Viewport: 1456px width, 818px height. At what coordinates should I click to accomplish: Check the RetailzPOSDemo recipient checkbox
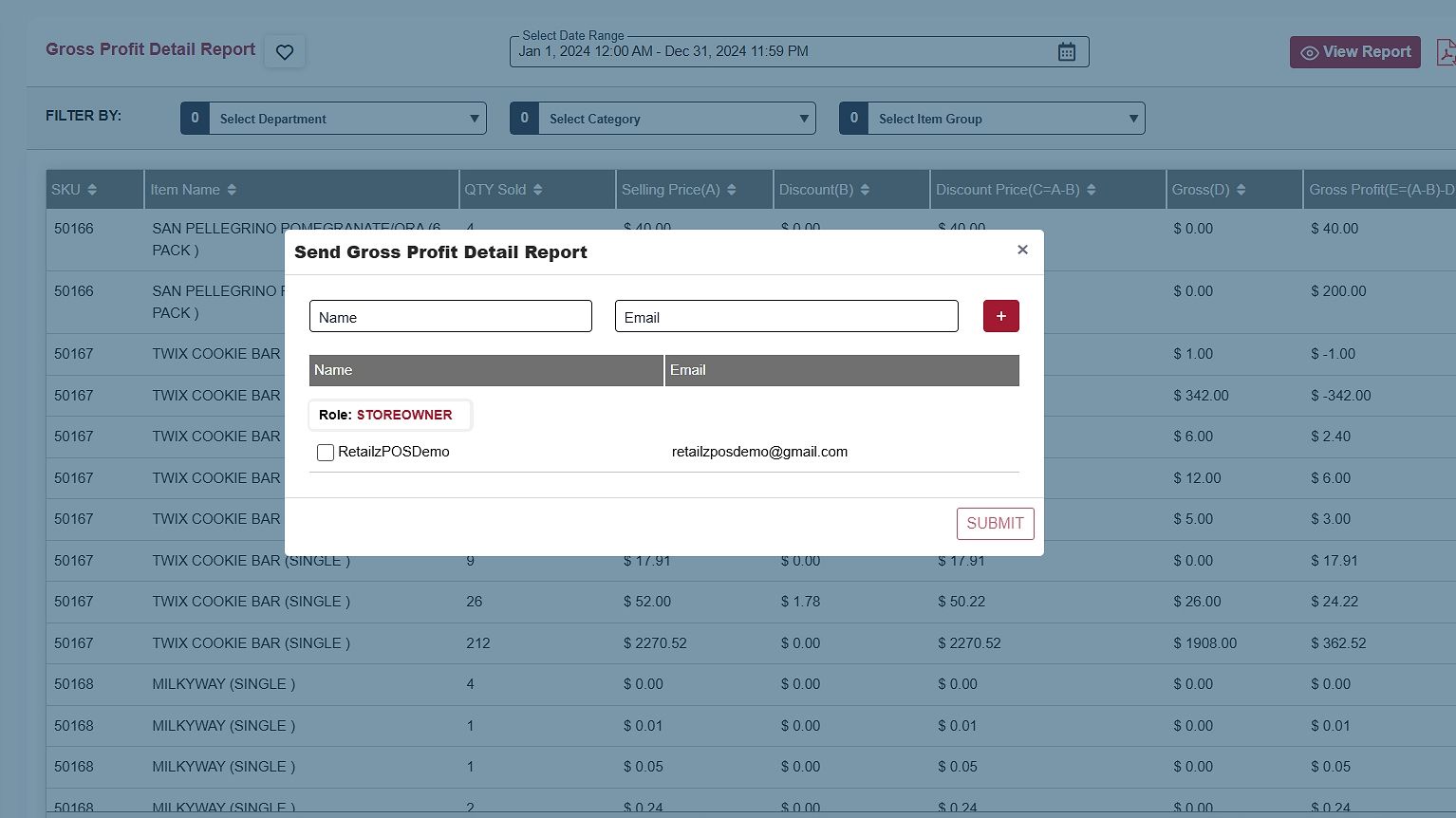click(x=326, y=453)
